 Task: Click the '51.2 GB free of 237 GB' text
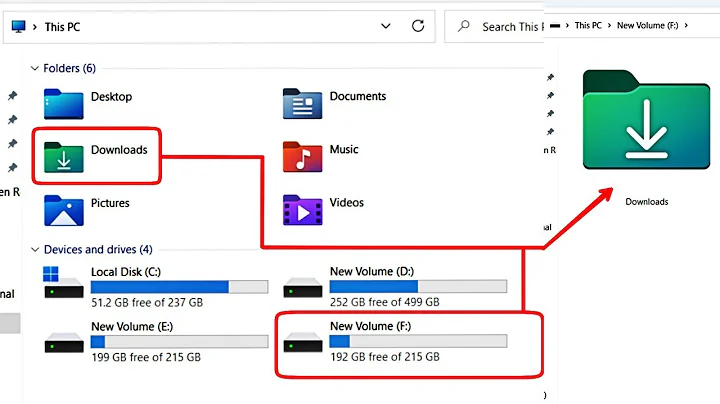147,303
